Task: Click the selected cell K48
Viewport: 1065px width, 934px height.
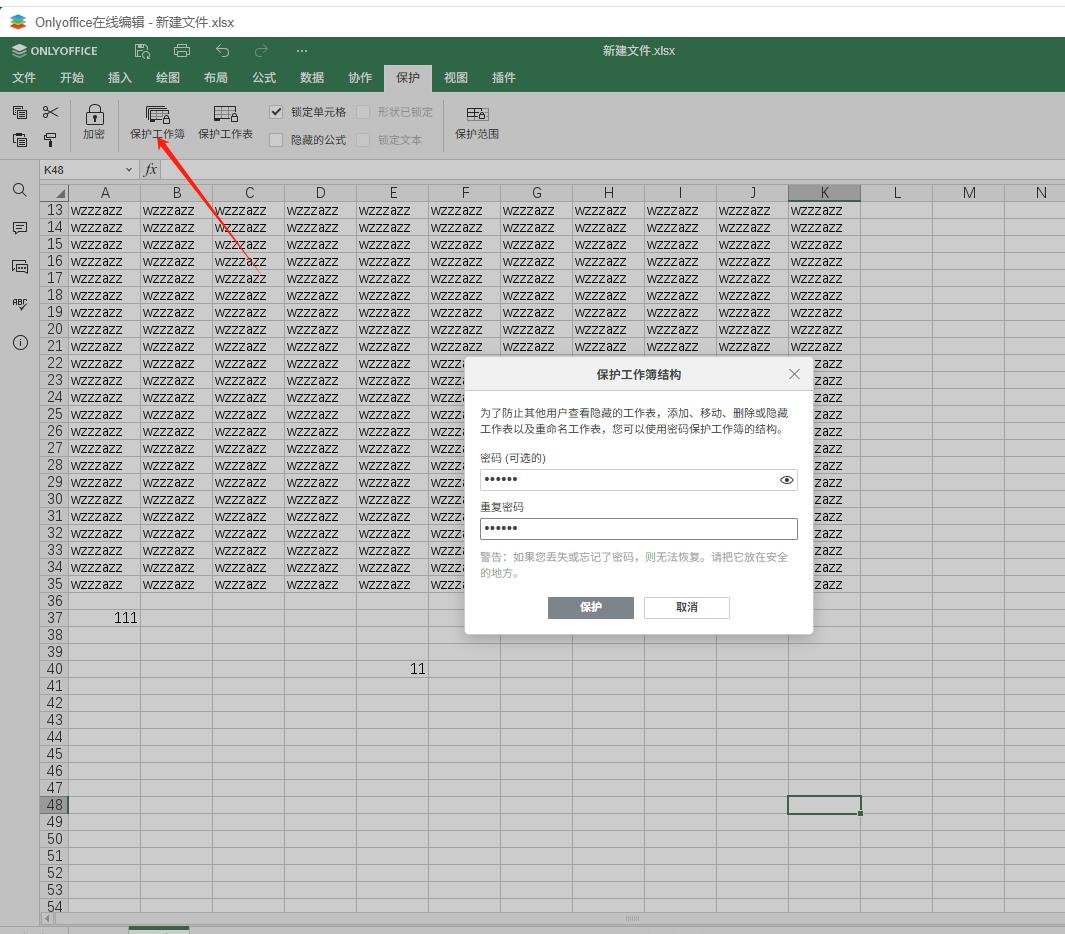Action: click(825, 805)
